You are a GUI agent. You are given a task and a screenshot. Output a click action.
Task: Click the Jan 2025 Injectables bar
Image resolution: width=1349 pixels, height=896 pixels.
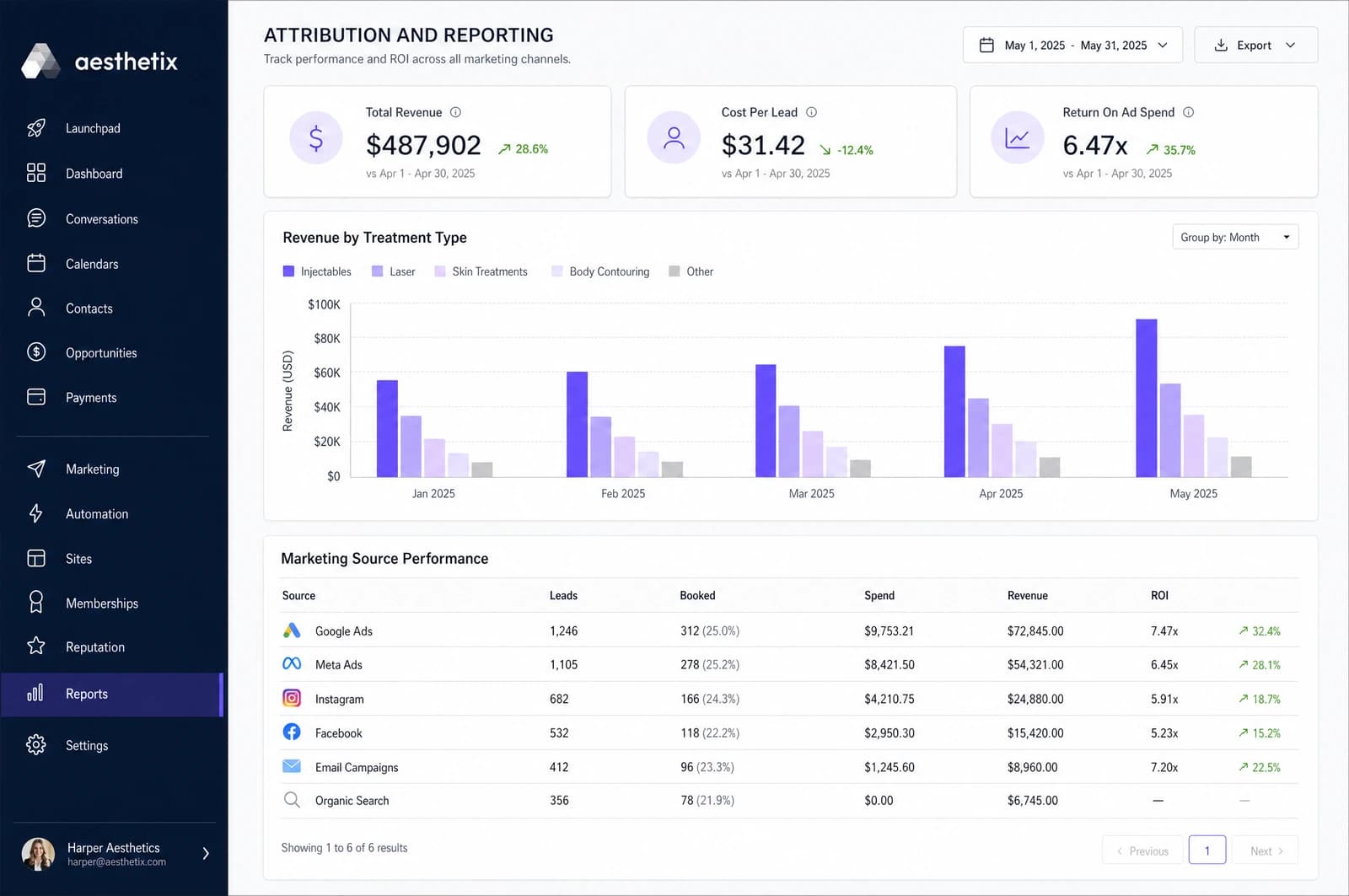point(387,428)
